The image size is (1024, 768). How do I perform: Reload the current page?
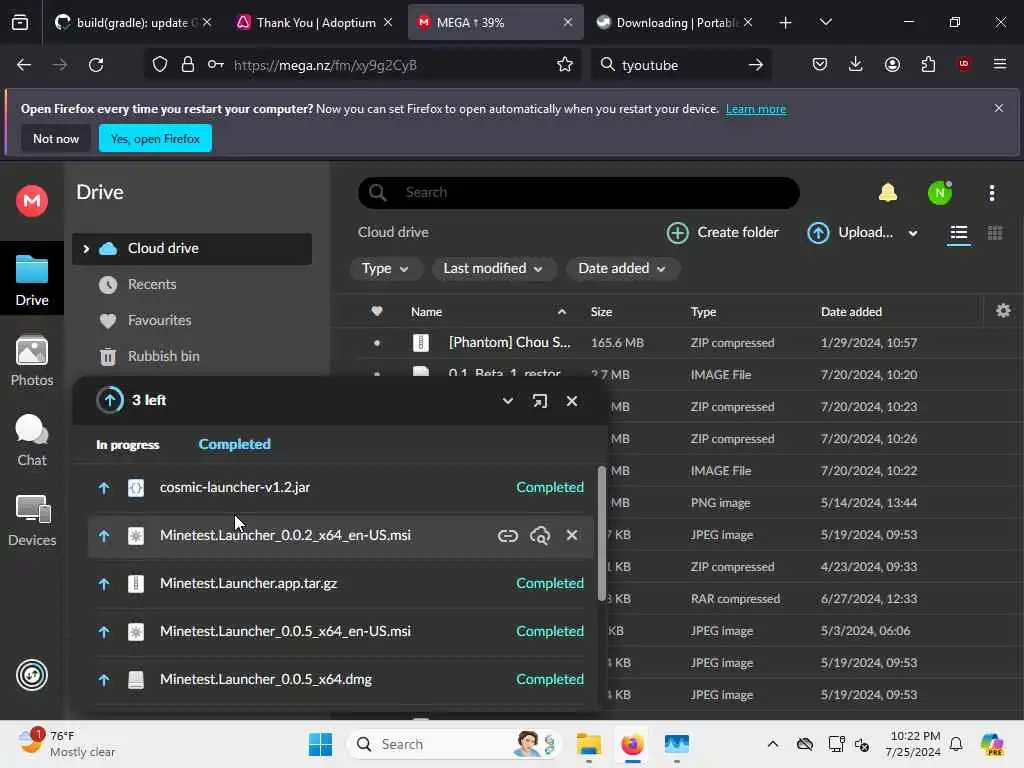96,65
